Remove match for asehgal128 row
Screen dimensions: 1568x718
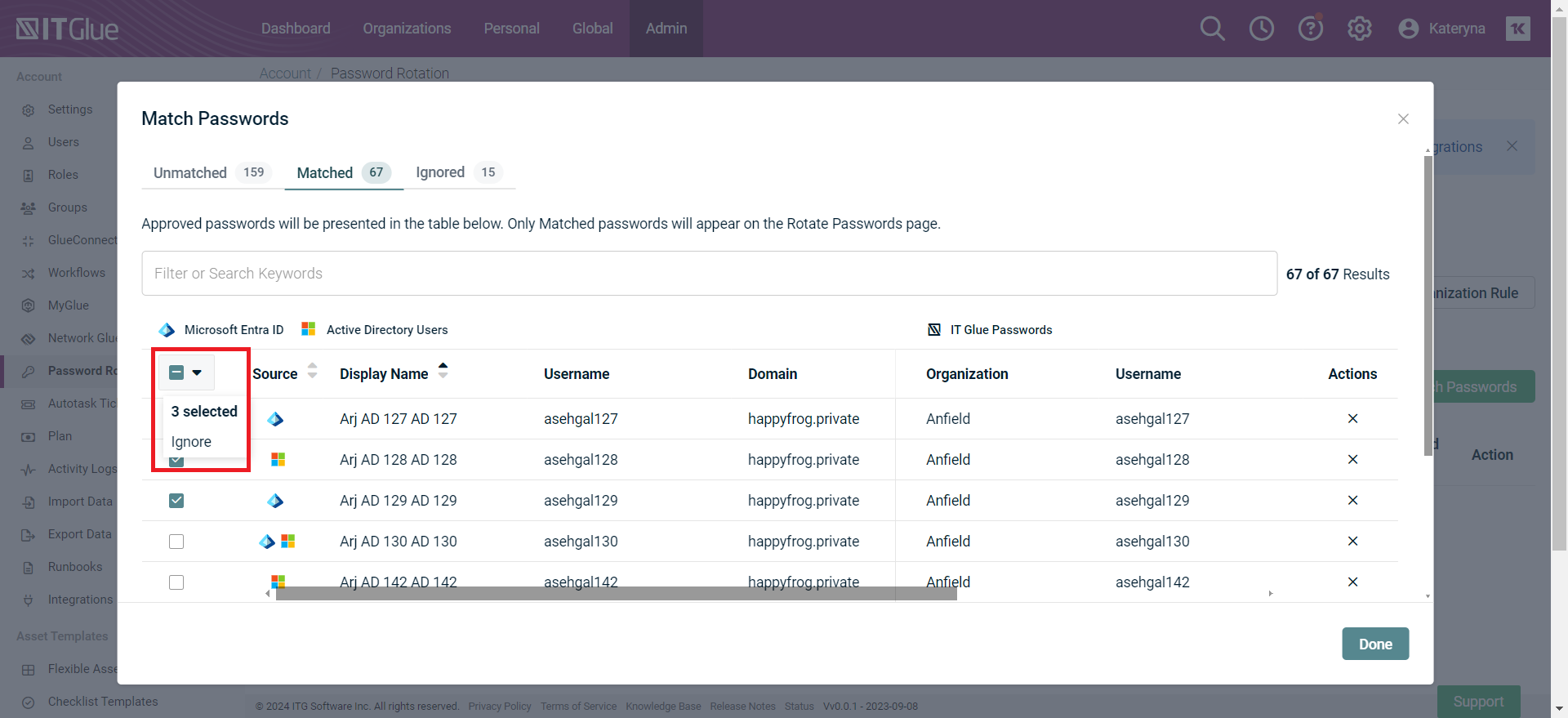click(1352, 460)
